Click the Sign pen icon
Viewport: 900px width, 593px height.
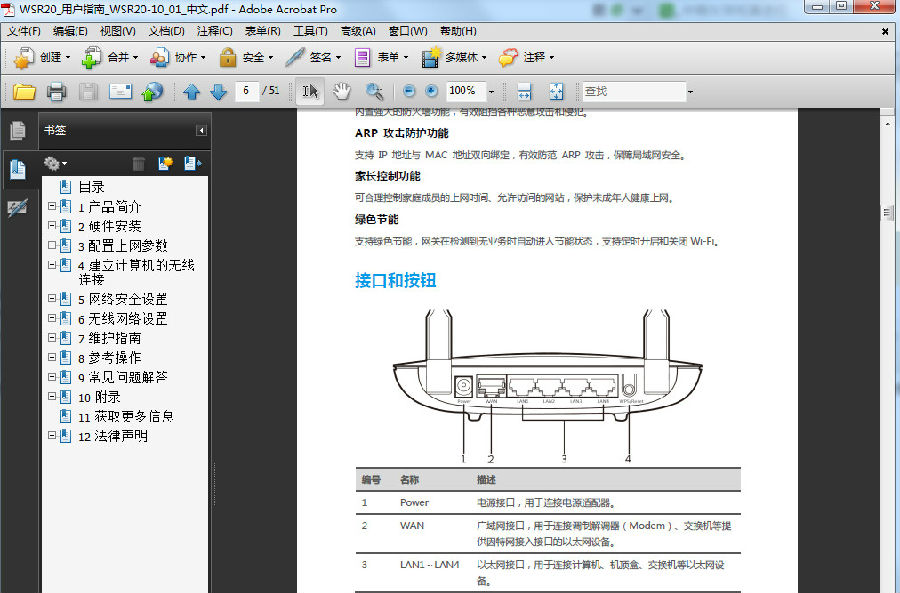click(x=295, y=57)
